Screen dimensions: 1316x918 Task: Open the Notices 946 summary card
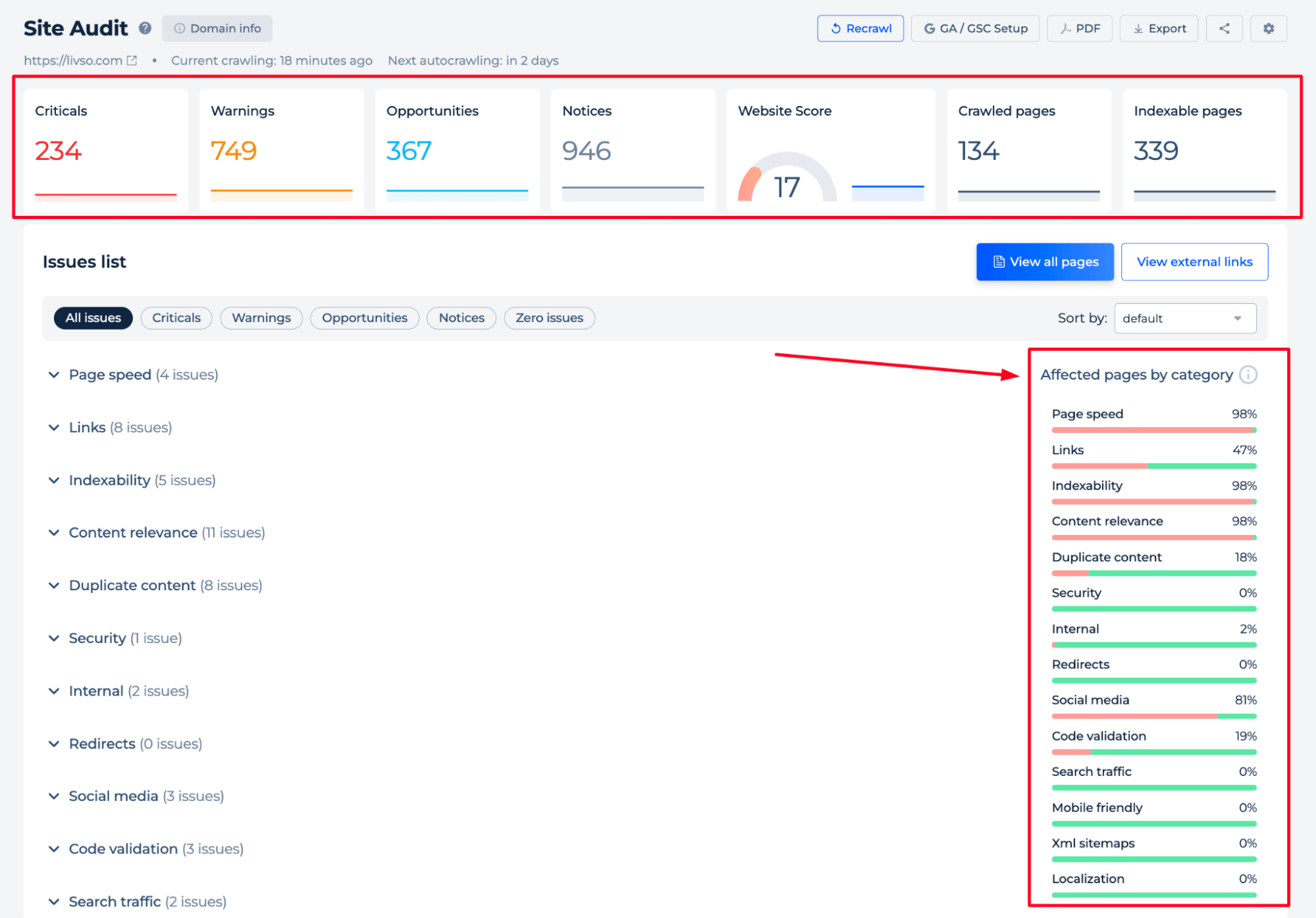coord(633,151)
